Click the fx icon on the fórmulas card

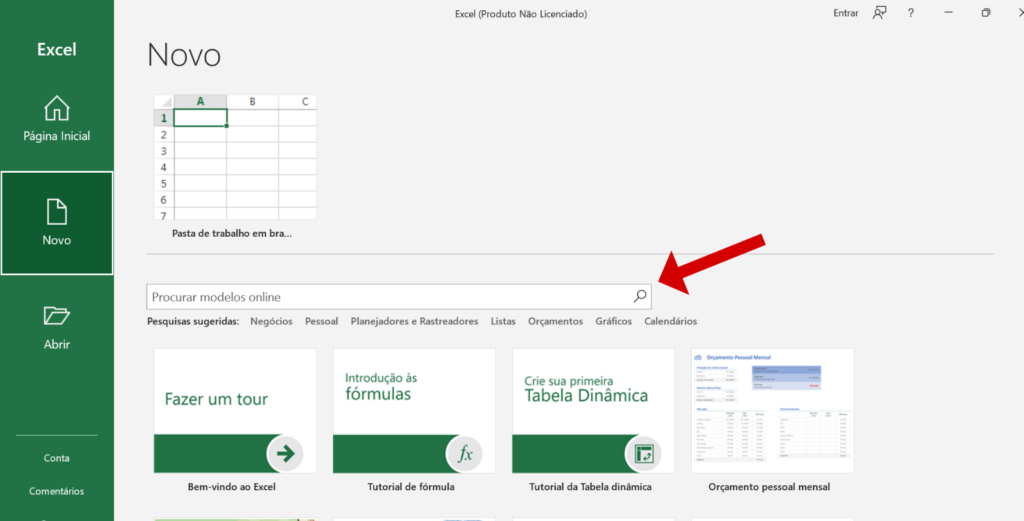464,452
